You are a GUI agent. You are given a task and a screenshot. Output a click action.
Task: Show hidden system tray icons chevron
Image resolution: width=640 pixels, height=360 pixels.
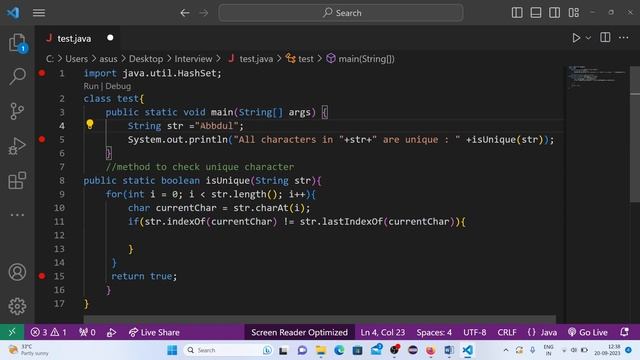coord(506,350)
